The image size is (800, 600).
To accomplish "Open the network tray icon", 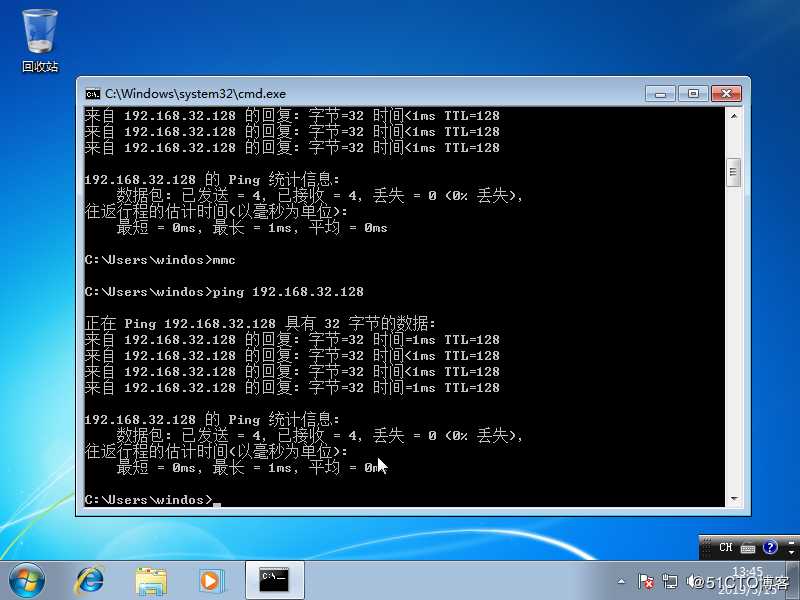I will point(670,581).
